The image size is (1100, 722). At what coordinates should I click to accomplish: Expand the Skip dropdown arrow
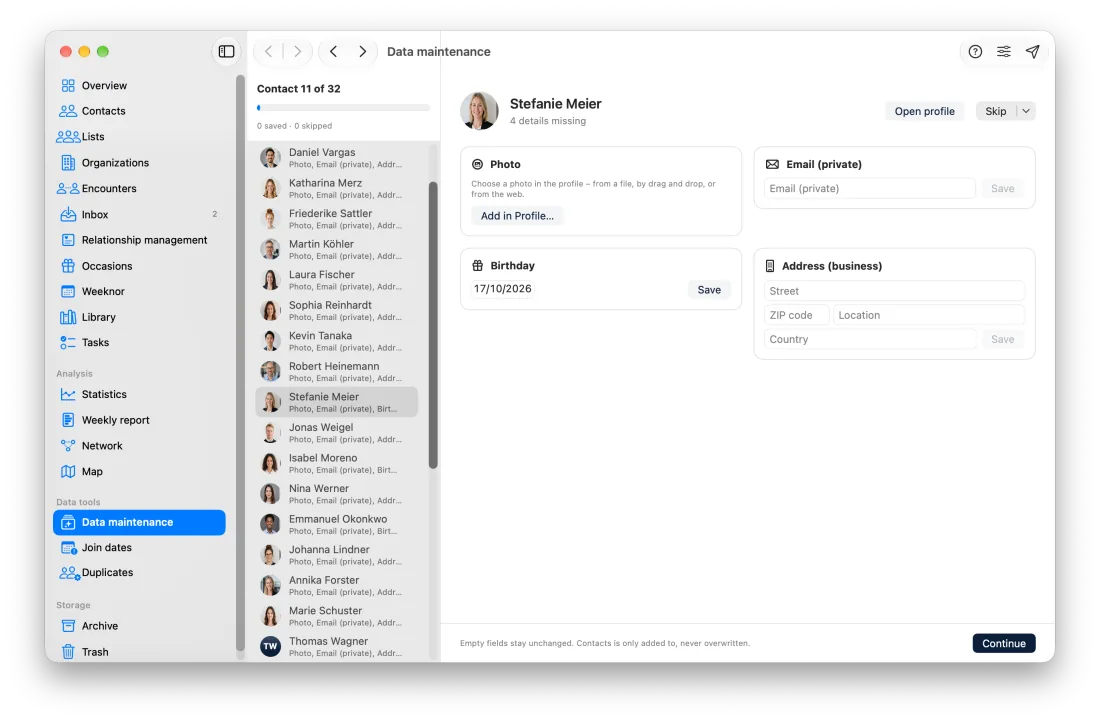coord(1026,111)
